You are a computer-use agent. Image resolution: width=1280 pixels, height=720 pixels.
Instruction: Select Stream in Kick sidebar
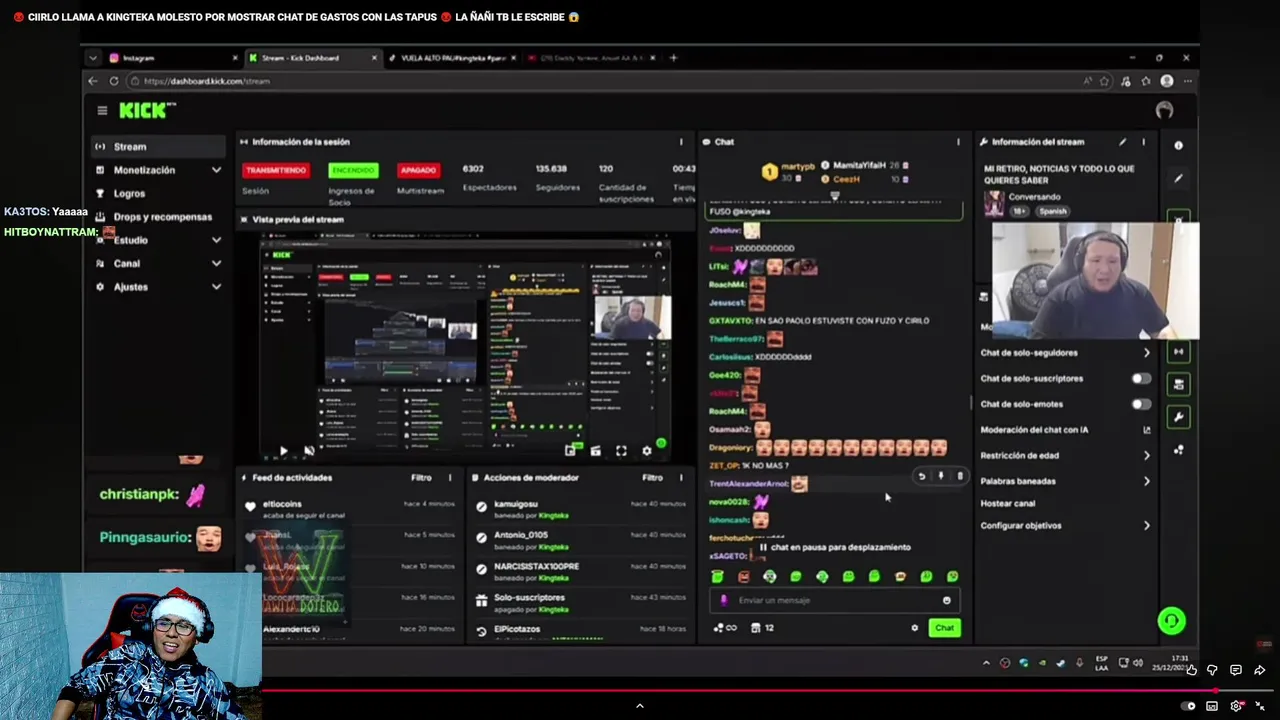pos(158,147)
